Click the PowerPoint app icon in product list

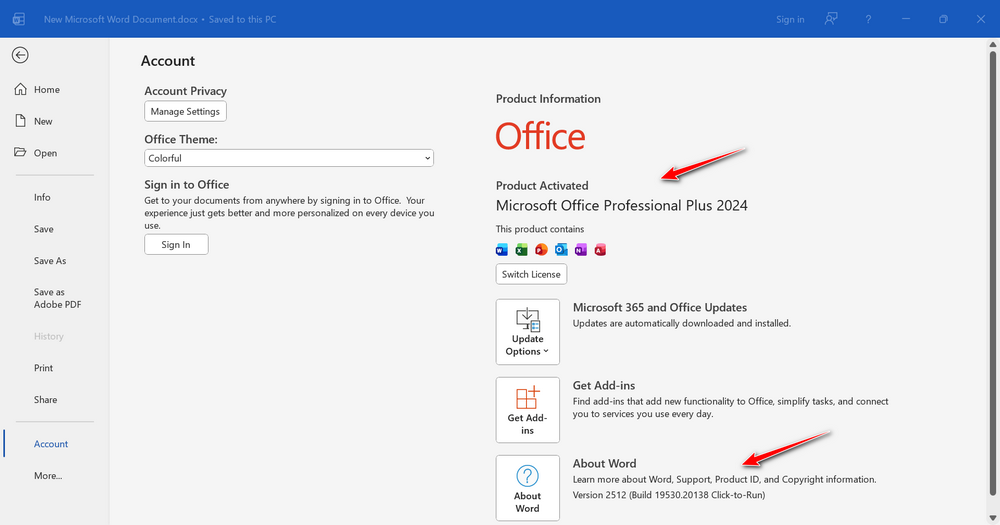(541, 249)
